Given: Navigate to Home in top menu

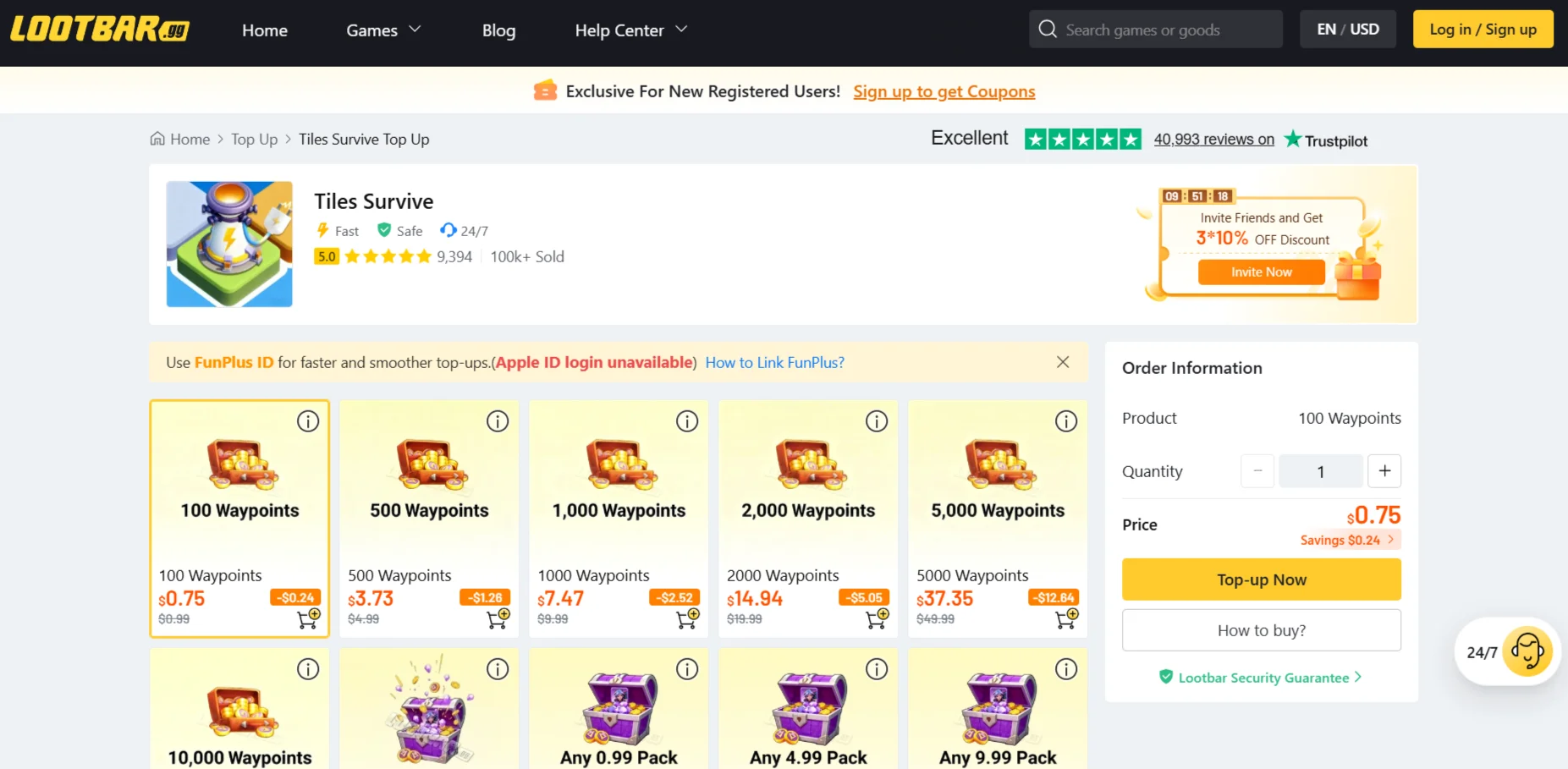Looking at the screenshot, I should pos(265,30).
